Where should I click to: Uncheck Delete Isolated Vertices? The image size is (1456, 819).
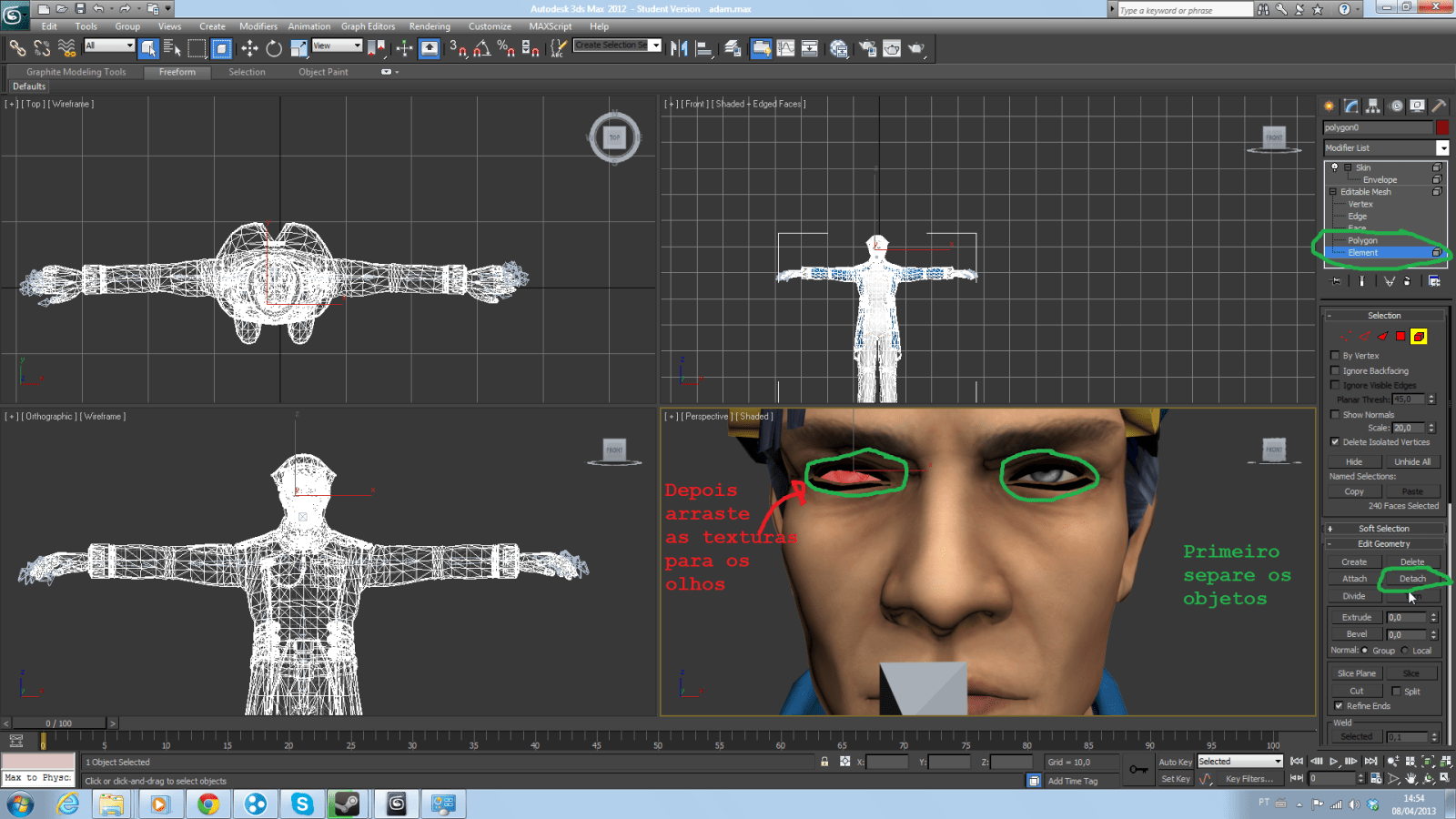click(1334, 442)
